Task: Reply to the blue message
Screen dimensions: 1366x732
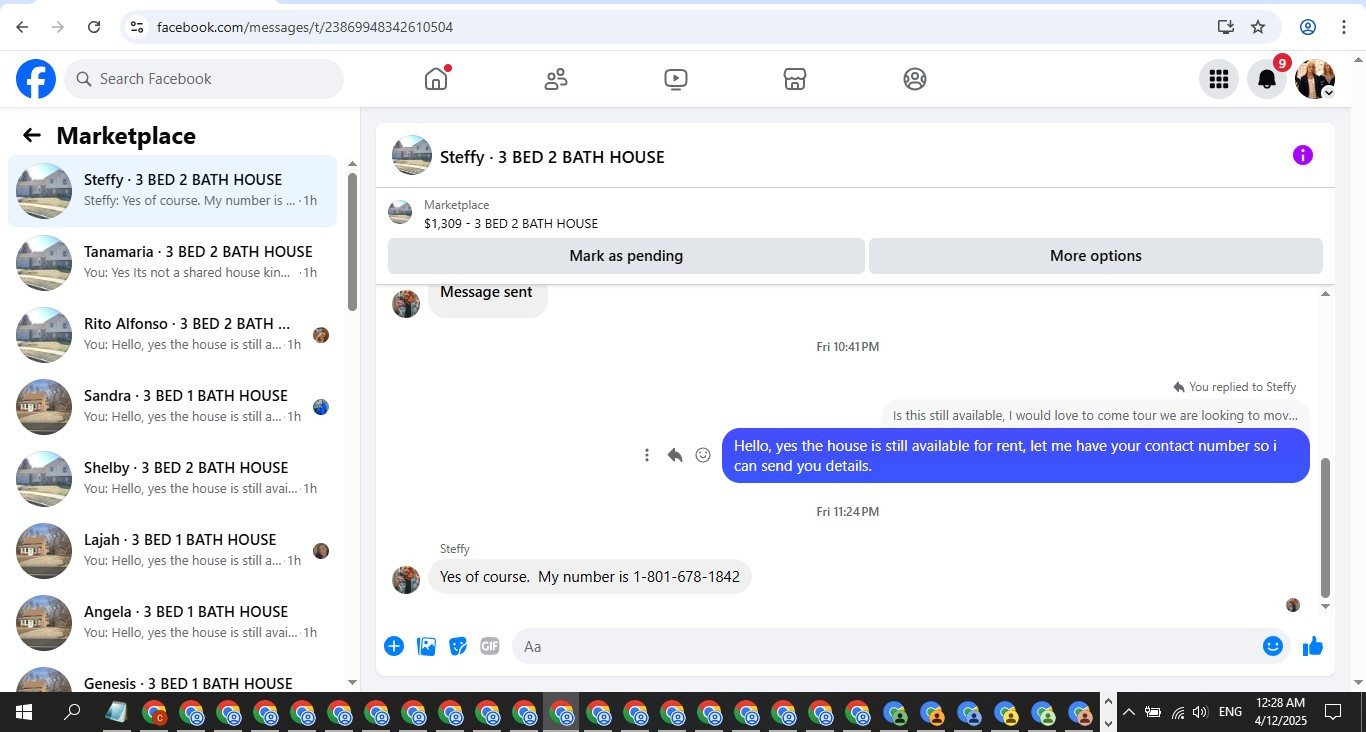Action: [675, 455]
